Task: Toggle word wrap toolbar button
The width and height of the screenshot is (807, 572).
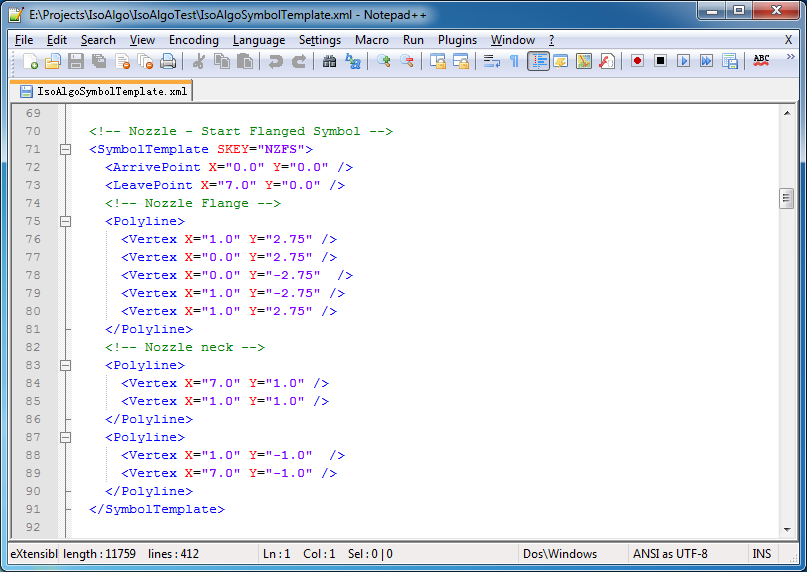Action: click(x=492, y=61)
